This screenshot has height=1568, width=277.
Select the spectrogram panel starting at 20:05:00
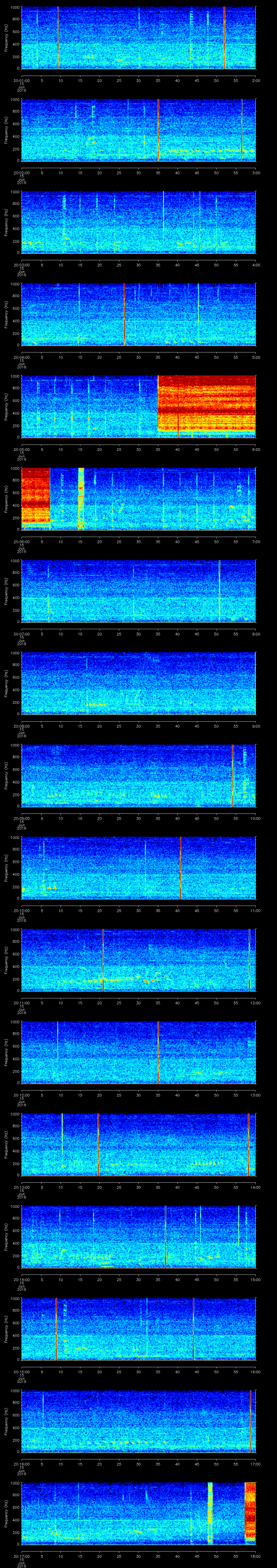click(138, 407)
